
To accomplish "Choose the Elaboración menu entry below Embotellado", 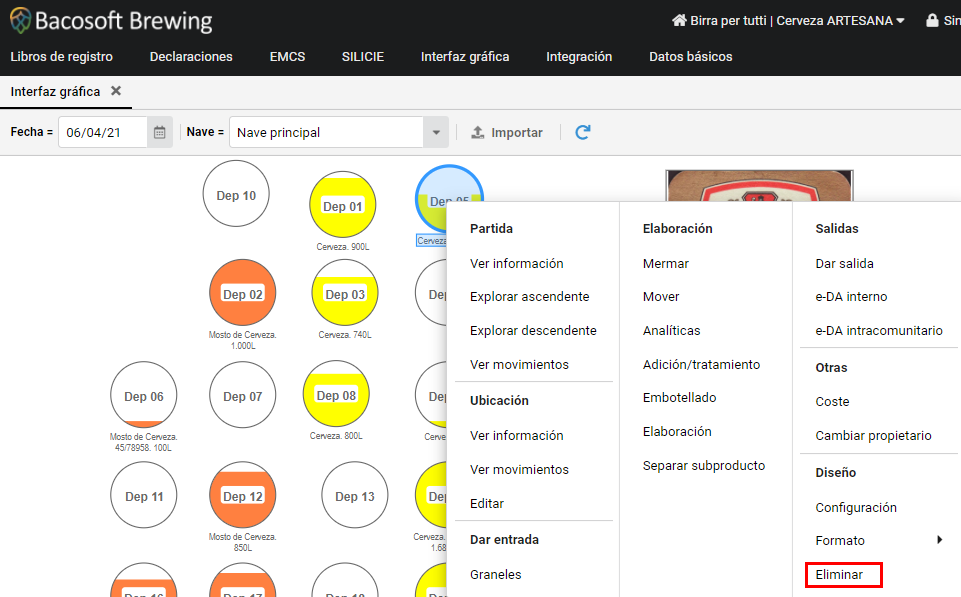I will pyautogui.click(x=677, y=432).
